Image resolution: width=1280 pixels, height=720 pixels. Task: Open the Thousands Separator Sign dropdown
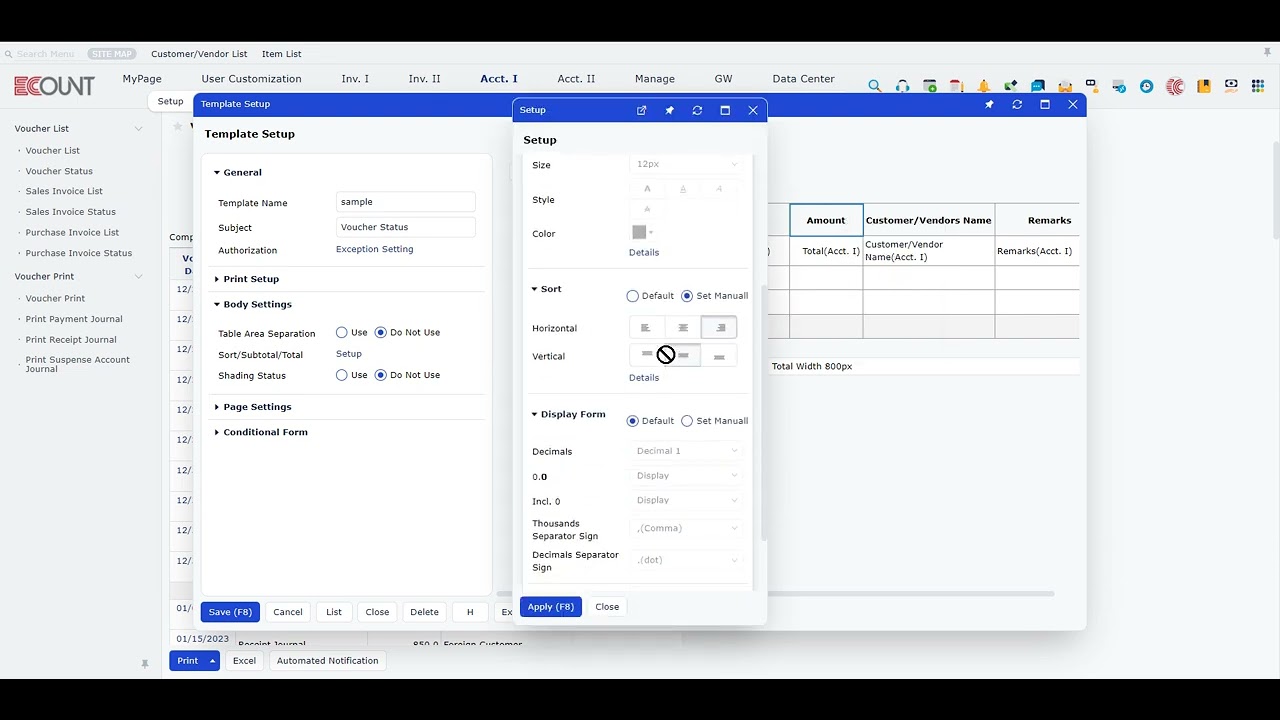[686, 528]
